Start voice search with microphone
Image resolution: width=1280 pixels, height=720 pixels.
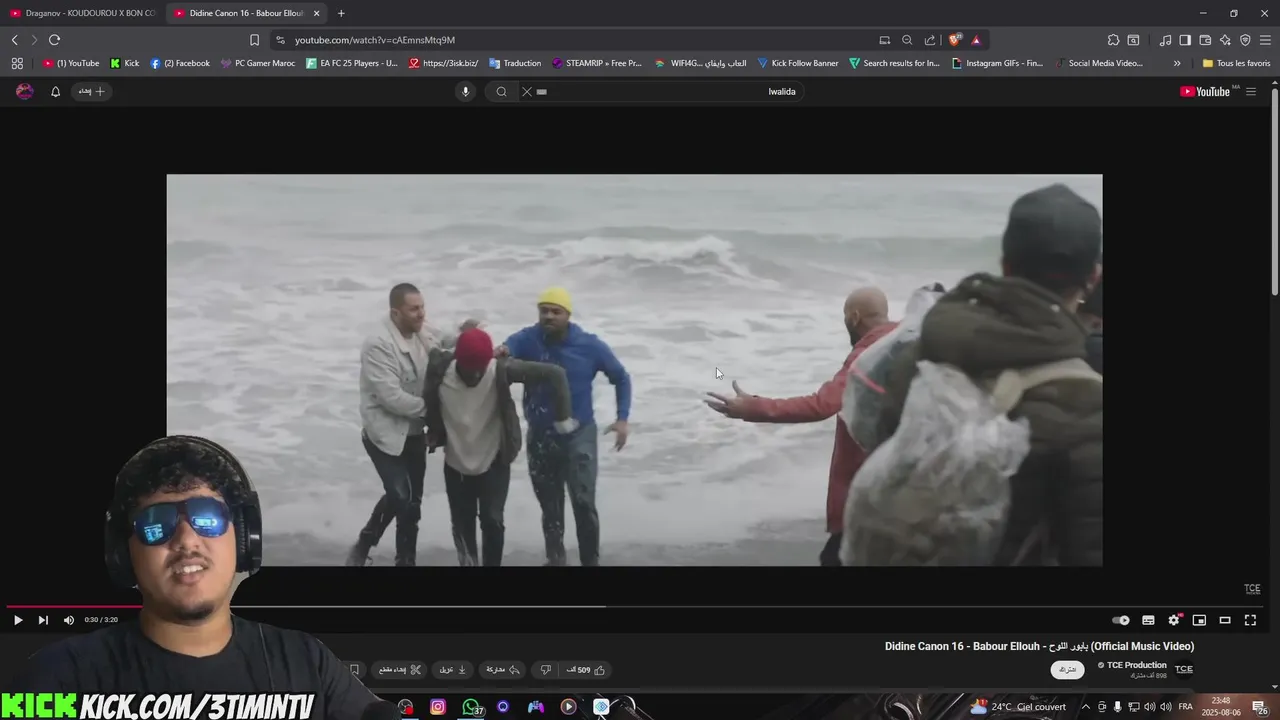point(465,91)
